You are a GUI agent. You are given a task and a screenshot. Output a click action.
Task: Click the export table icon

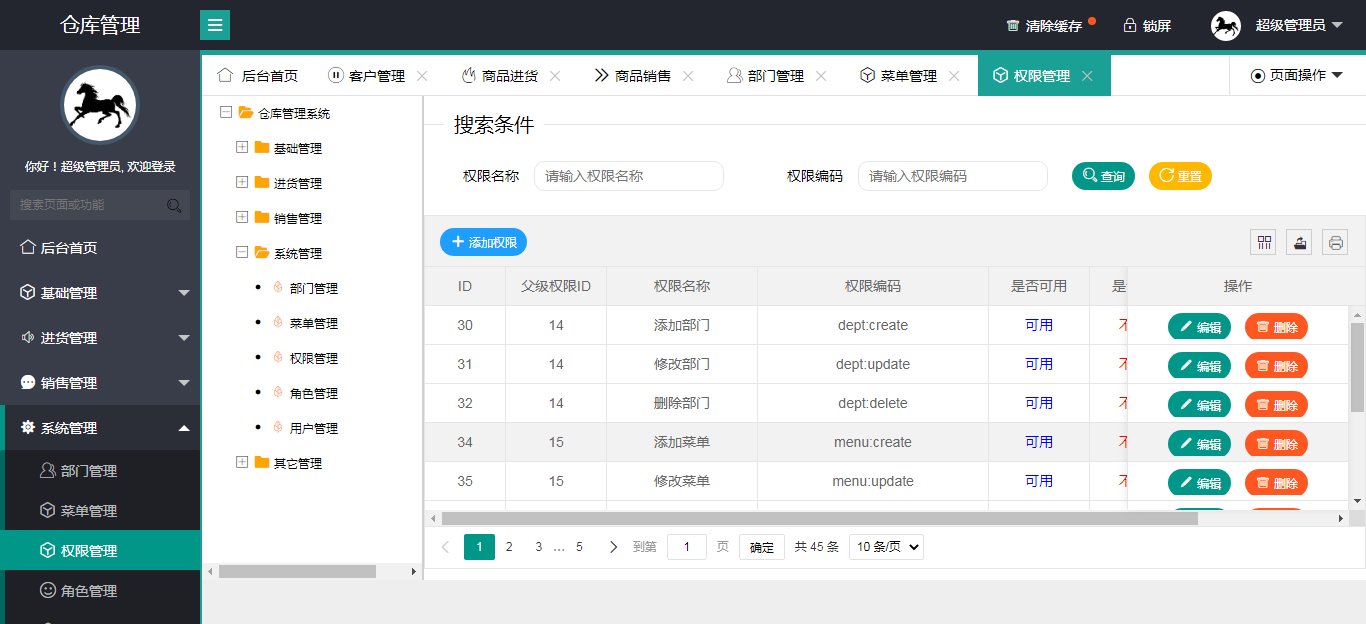[x=1299, y=242]
